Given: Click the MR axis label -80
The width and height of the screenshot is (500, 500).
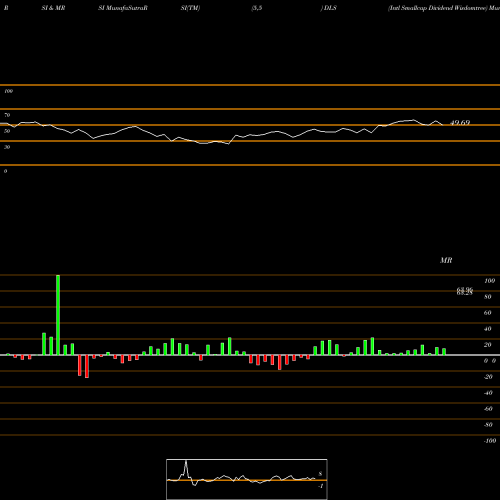Looking at the screenshot, I should 488,425.
